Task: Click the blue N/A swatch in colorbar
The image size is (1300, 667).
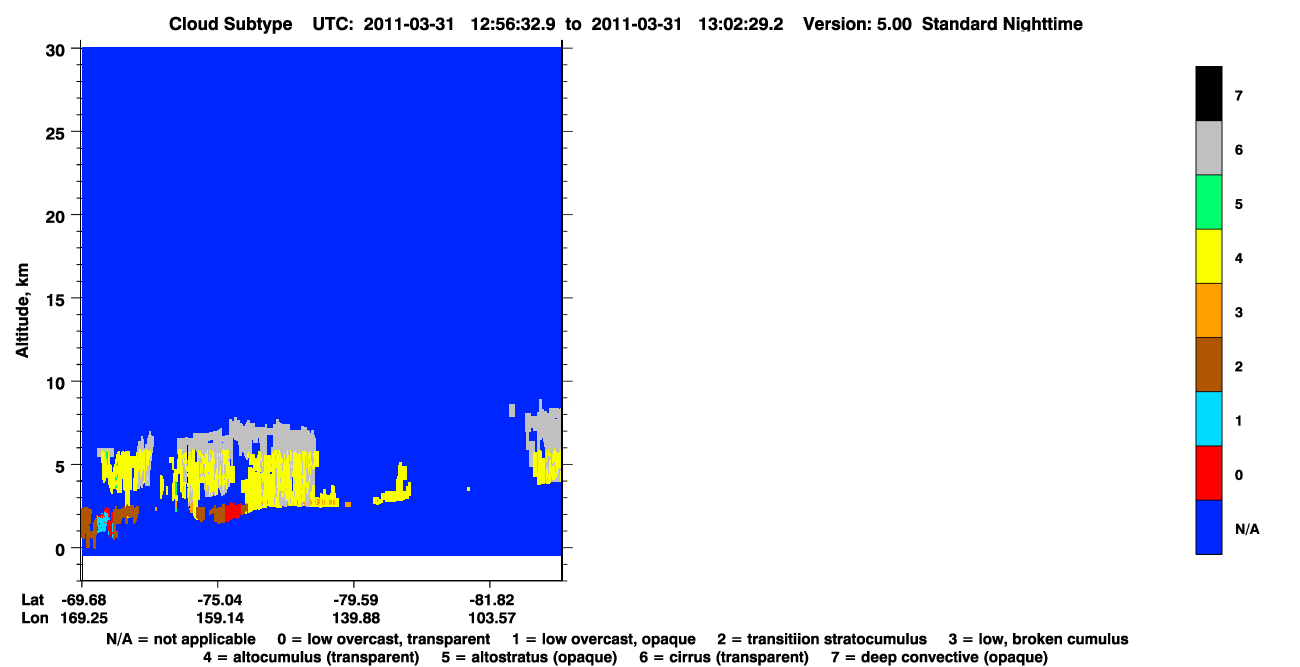Action: point(1208,526)
